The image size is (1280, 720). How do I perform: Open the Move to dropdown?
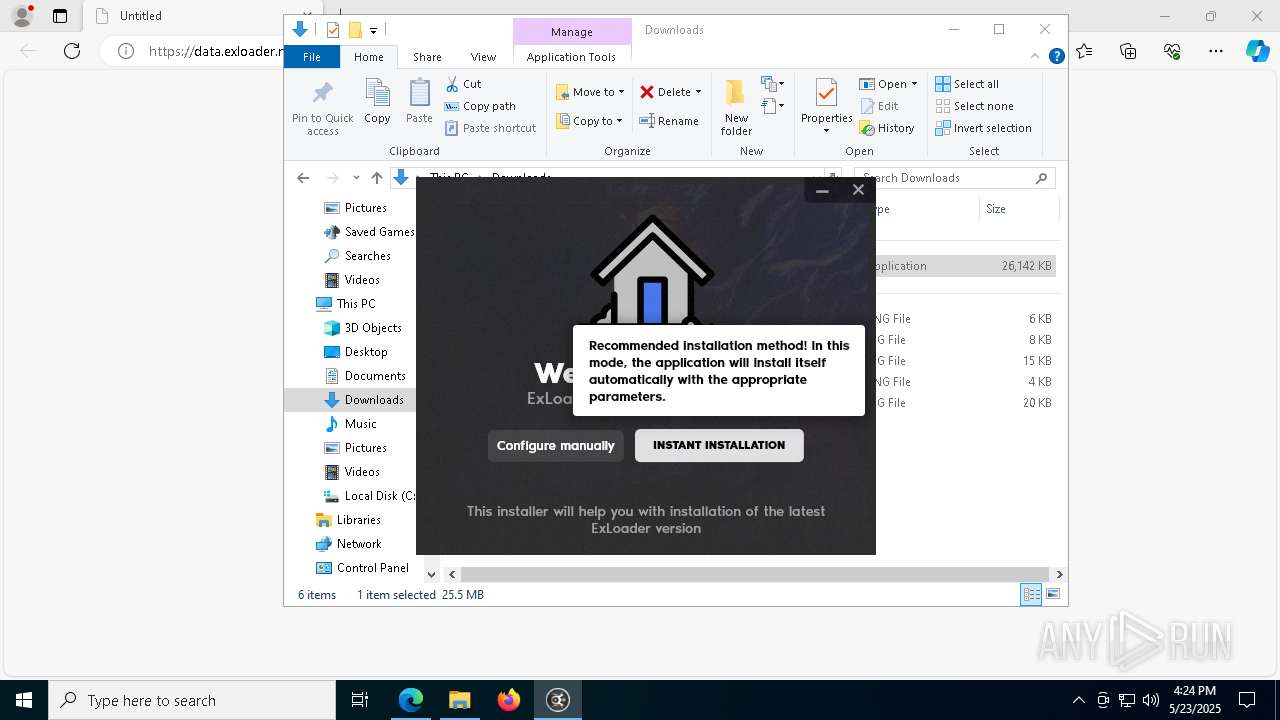coord(590,92)
